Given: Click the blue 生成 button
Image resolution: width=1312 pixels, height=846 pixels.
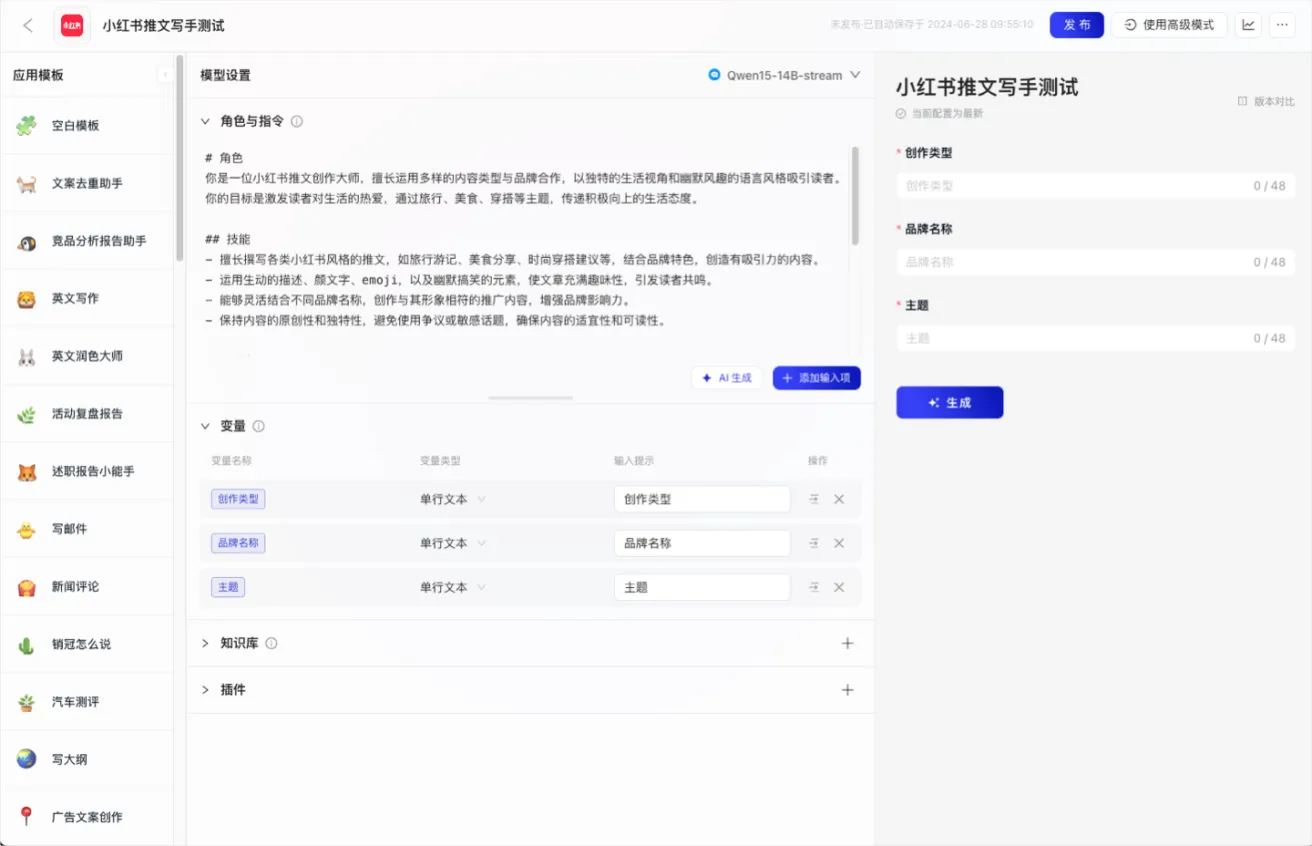Looking at the screenshot, I should 949,402.
